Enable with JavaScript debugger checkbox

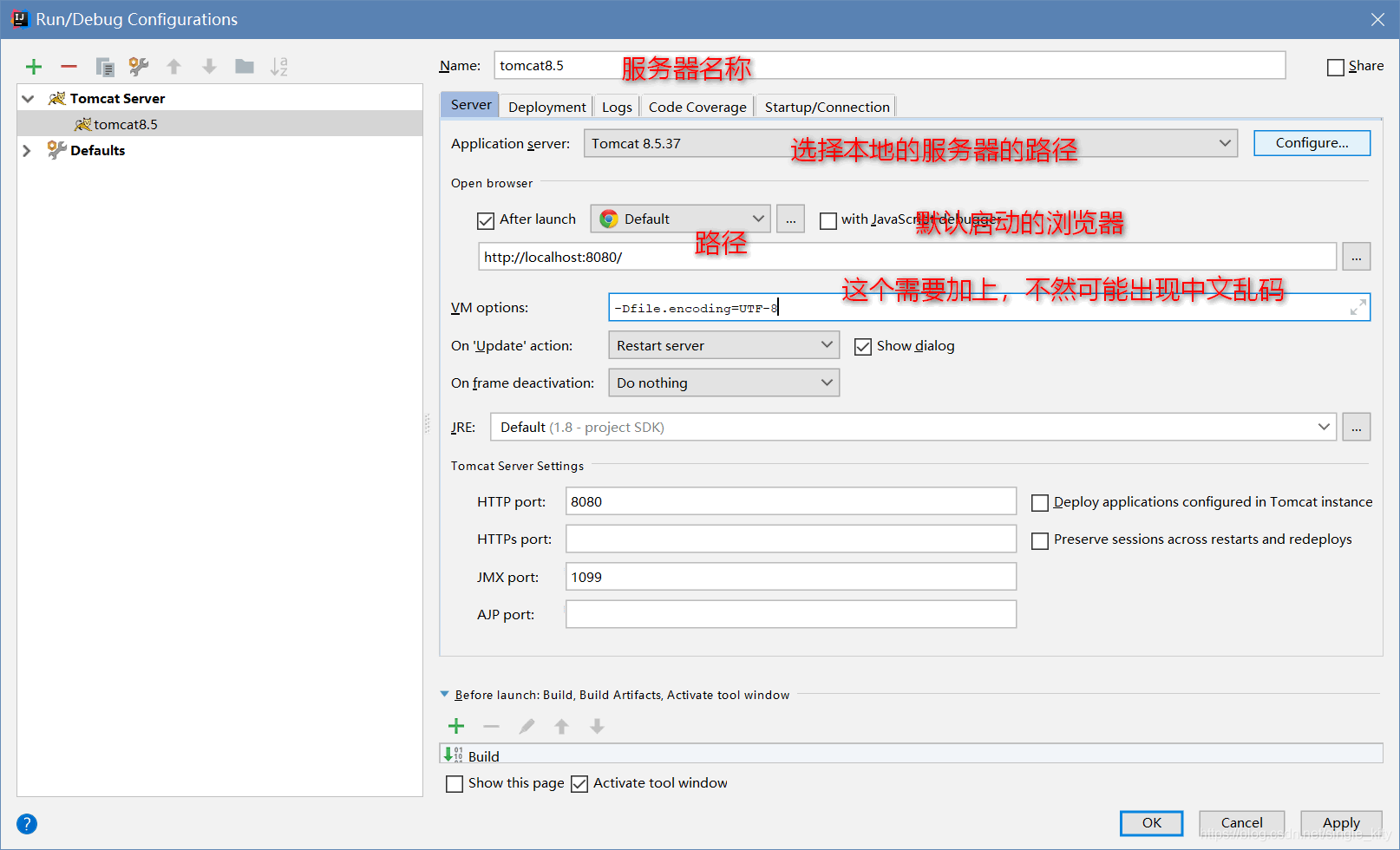[828, 221]
